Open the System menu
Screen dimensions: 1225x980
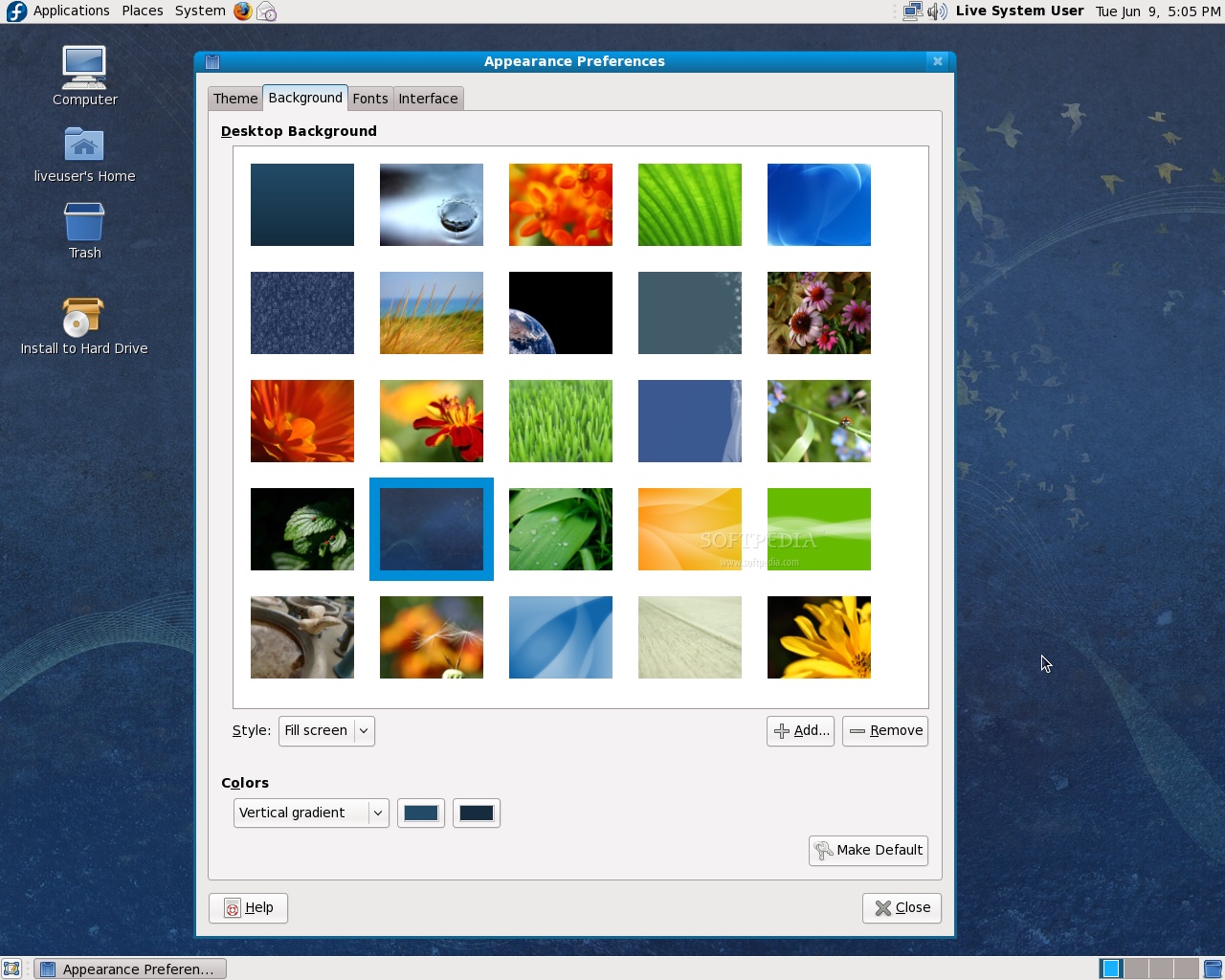(200, 11)
